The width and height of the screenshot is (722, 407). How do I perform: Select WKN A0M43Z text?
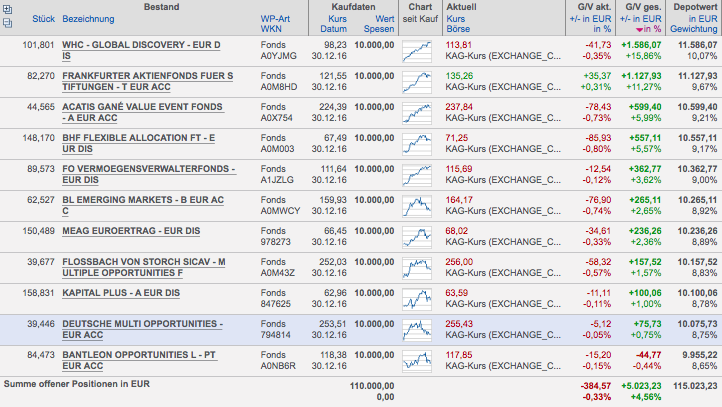coord(278,273)
